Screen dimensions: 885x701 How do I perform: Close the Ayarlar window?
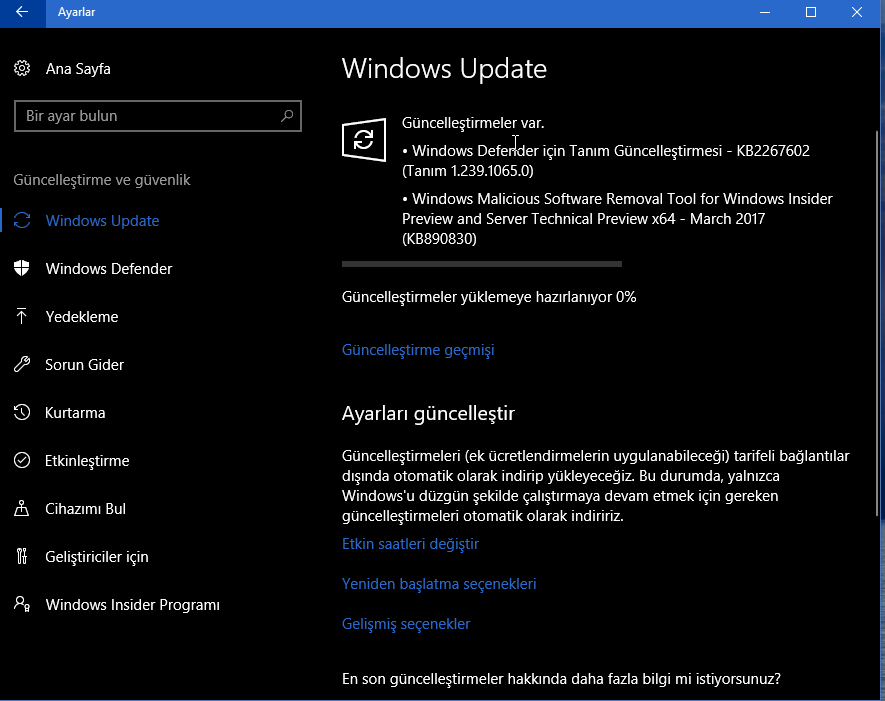coord(857,12)
